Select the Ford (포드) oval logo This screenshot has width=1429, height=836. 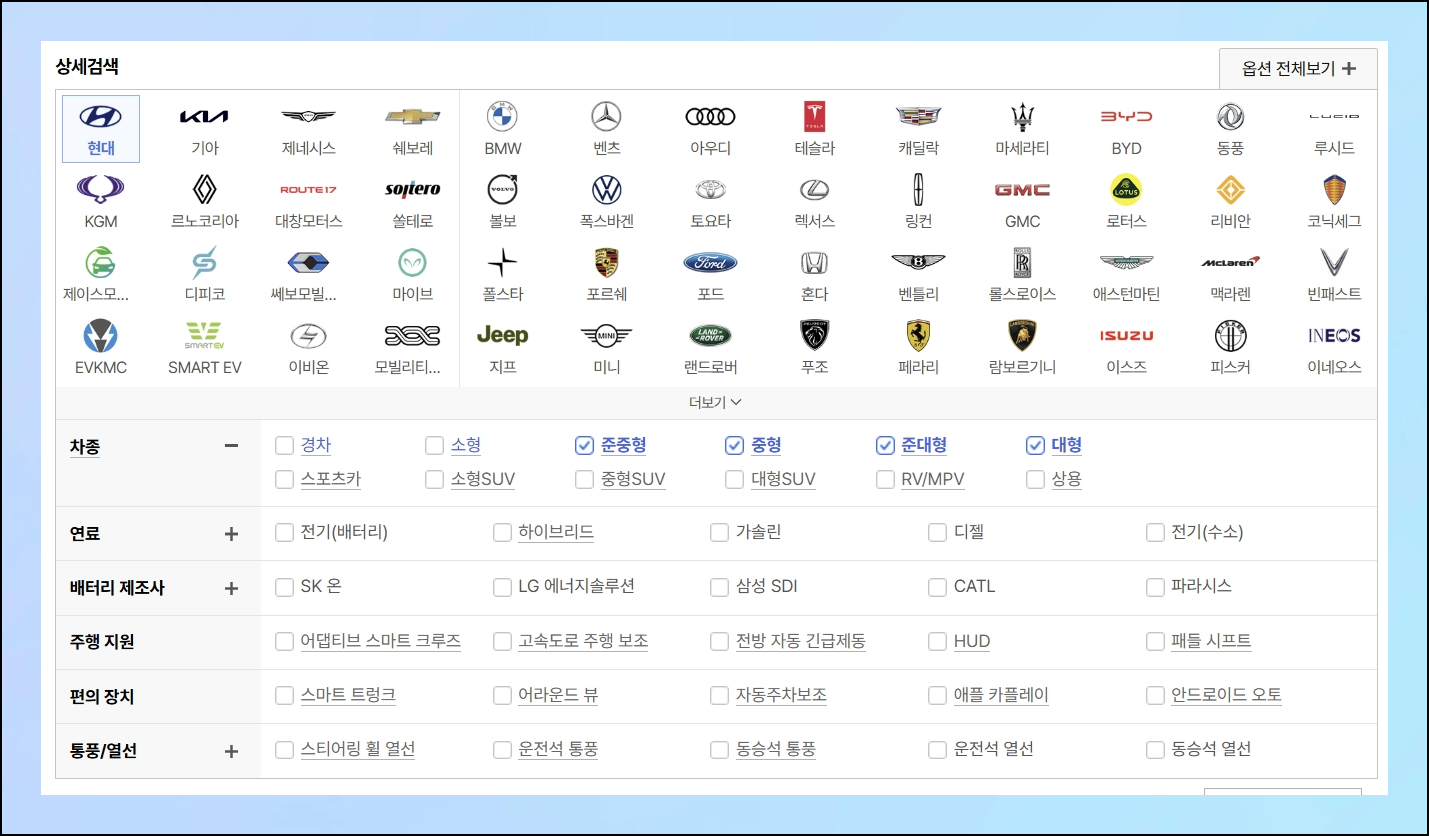(x=710, y=262)
